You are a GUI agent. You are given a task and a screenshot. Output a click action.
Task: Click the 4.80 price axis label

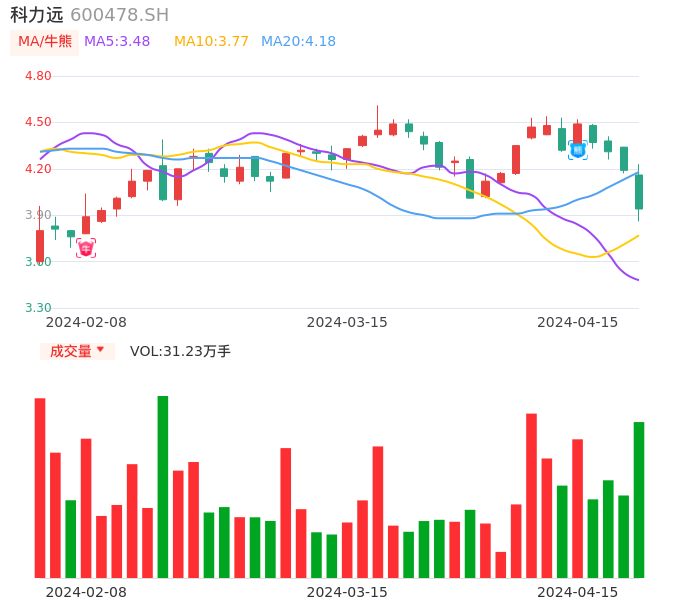tap(38, 76)
